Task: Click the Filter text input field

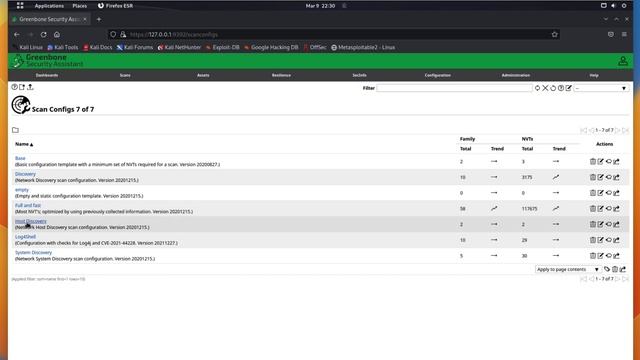Action: [x=454, y=88]
